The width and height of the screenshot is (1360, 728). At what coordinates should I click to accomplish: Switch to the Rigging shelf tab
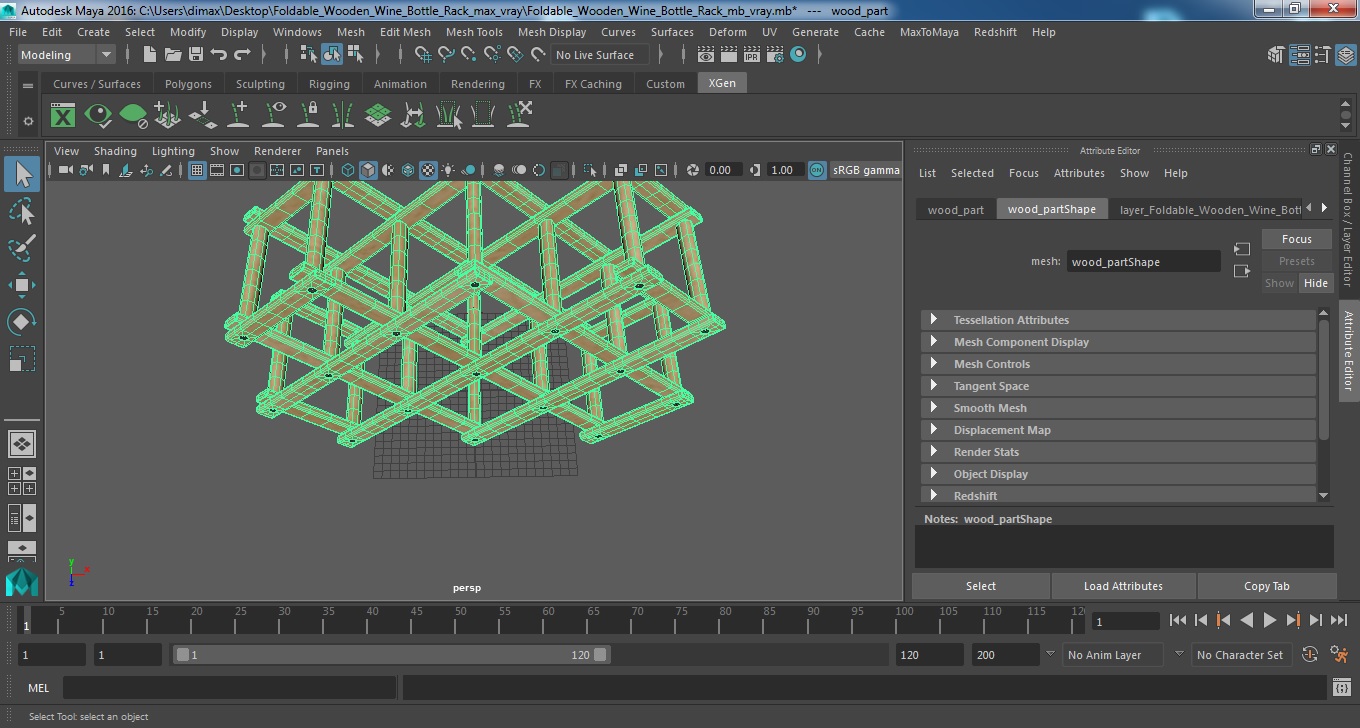click(x=329, y=84)
